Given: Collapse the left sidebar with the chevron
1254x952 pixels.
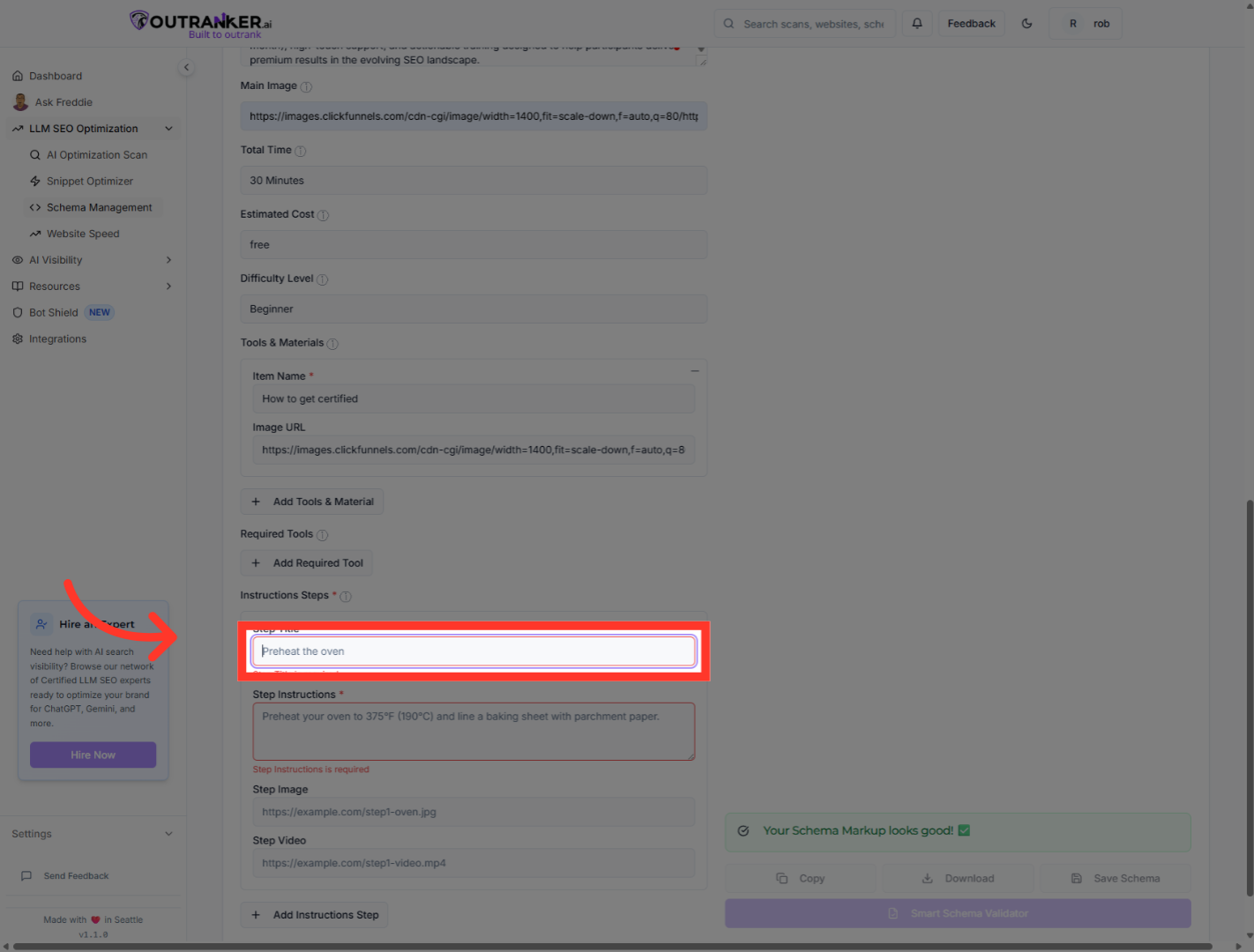Looking at the screenshot, I should 186,67.
